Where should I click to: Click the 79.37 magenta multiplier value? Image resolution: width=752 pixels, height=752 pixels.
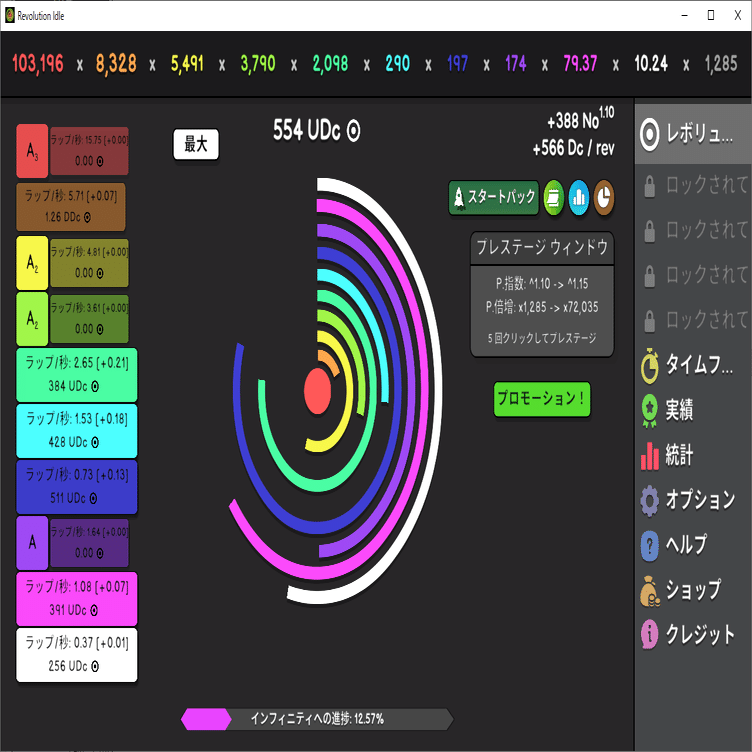pyautogui.click(x=580, y=63)
